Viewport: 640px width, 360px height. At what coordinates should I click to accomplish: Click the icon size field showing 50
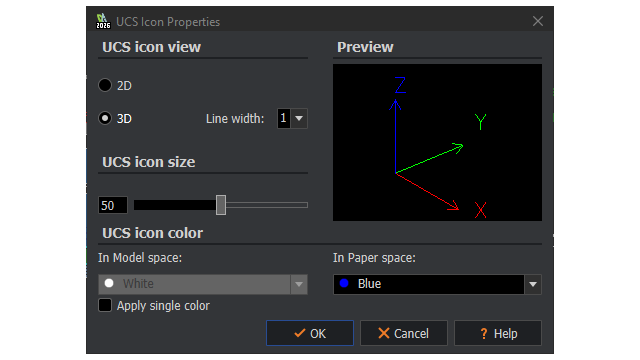point(113,205)
